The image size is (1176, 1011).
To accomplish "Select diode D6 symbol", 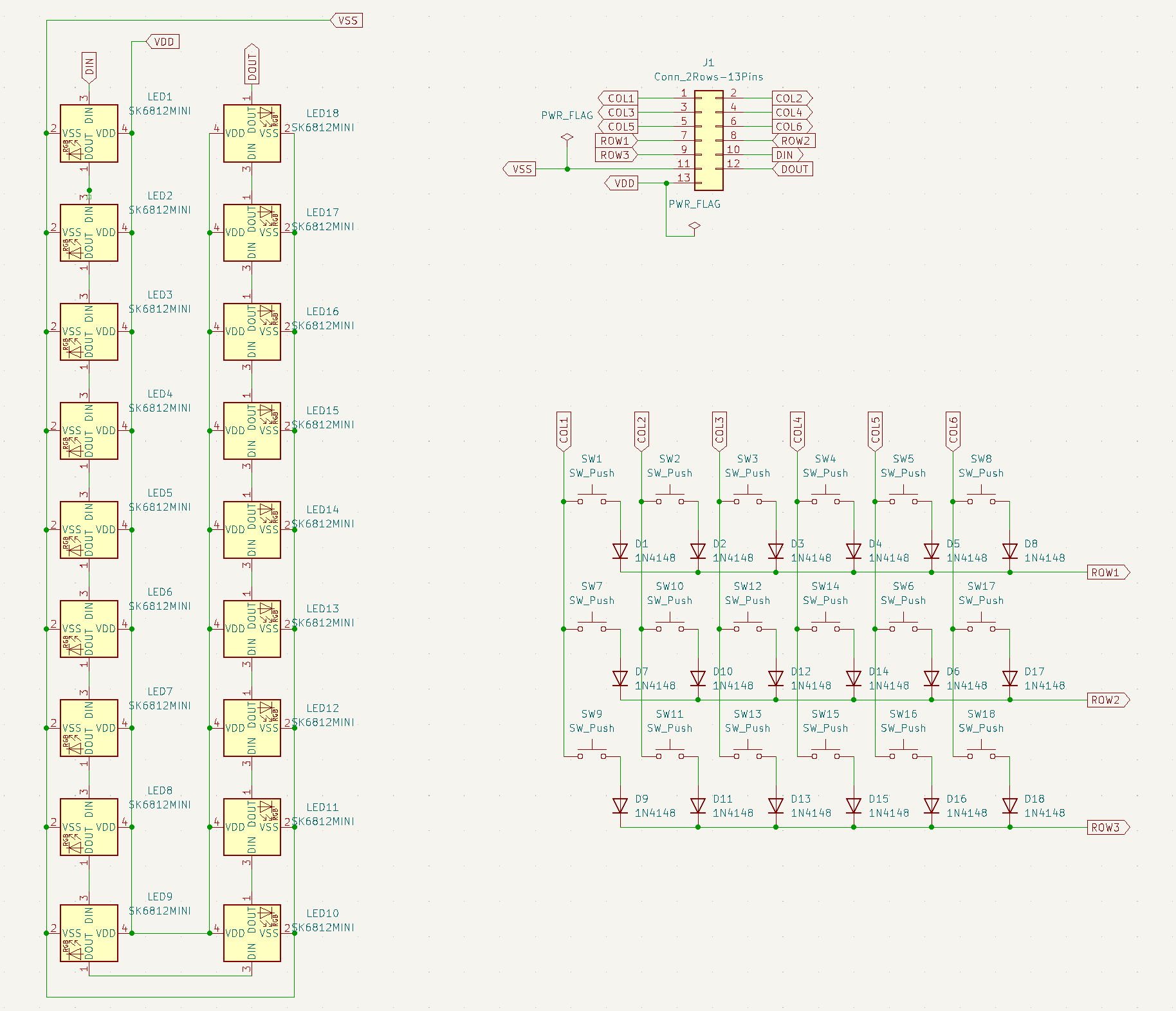I will (x=932, y=679).
